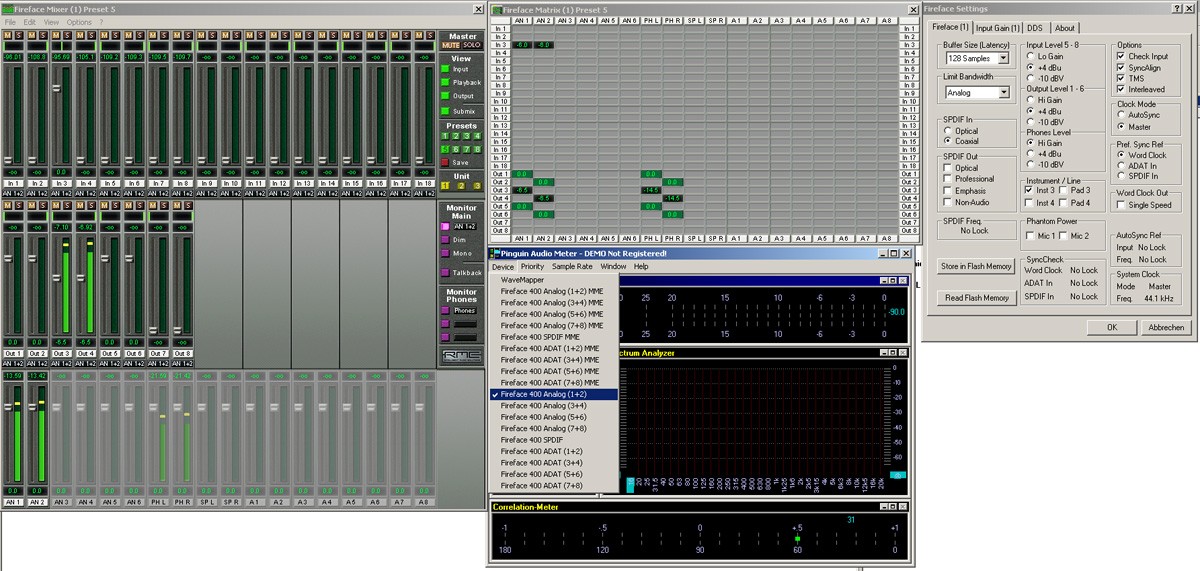Screen dimensions: 1200x571
Task: Select Lo Gain for Input Level 5-8
Action: click(x=1031, y=56)
